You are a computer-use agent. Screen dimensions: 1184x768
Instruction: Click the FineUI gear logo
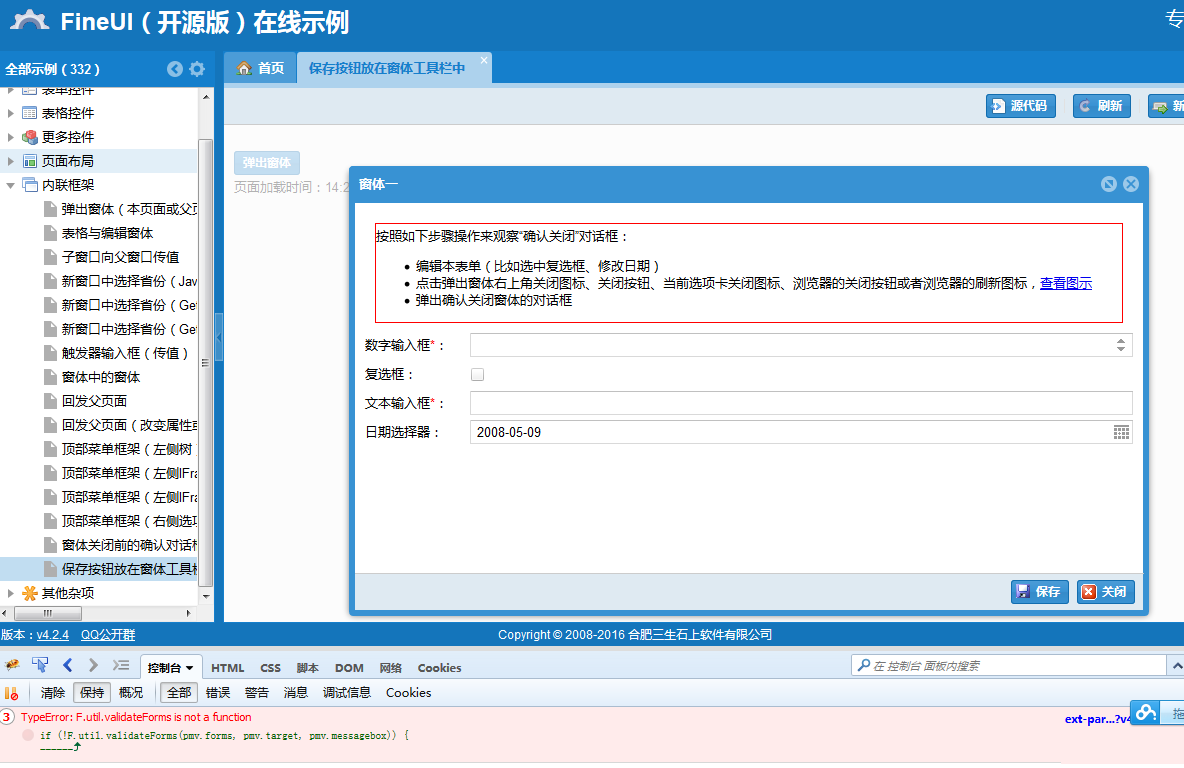tap(30, 20)
